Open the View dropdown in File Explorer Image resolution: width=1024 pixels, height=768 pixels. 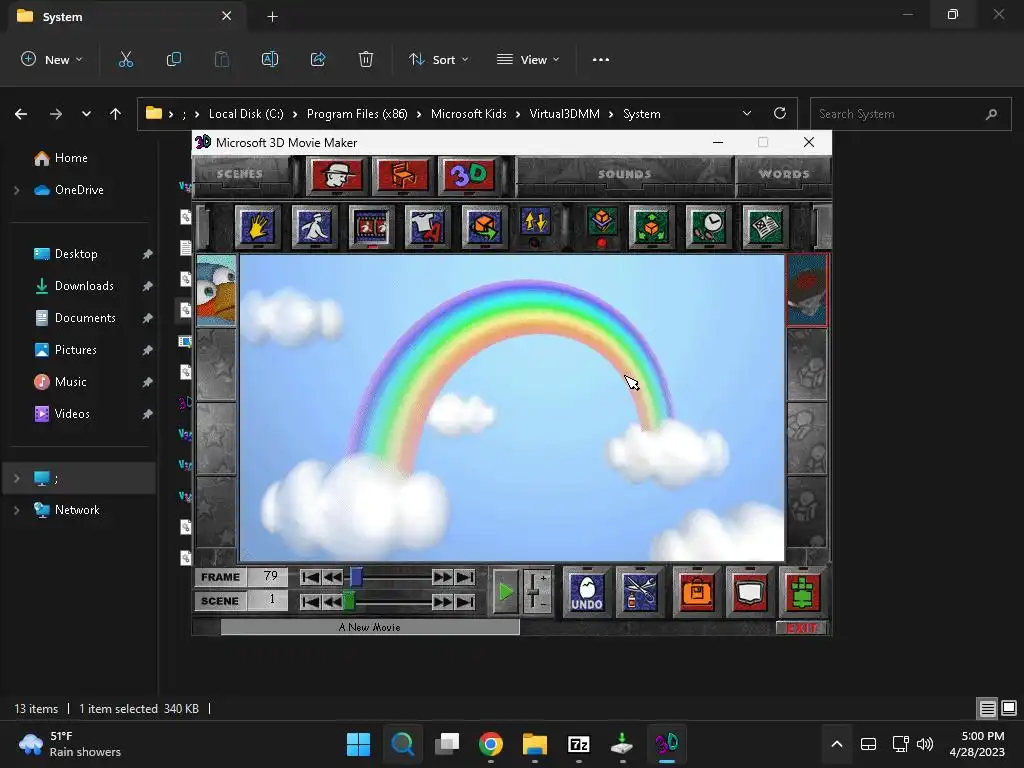point(528,59)
